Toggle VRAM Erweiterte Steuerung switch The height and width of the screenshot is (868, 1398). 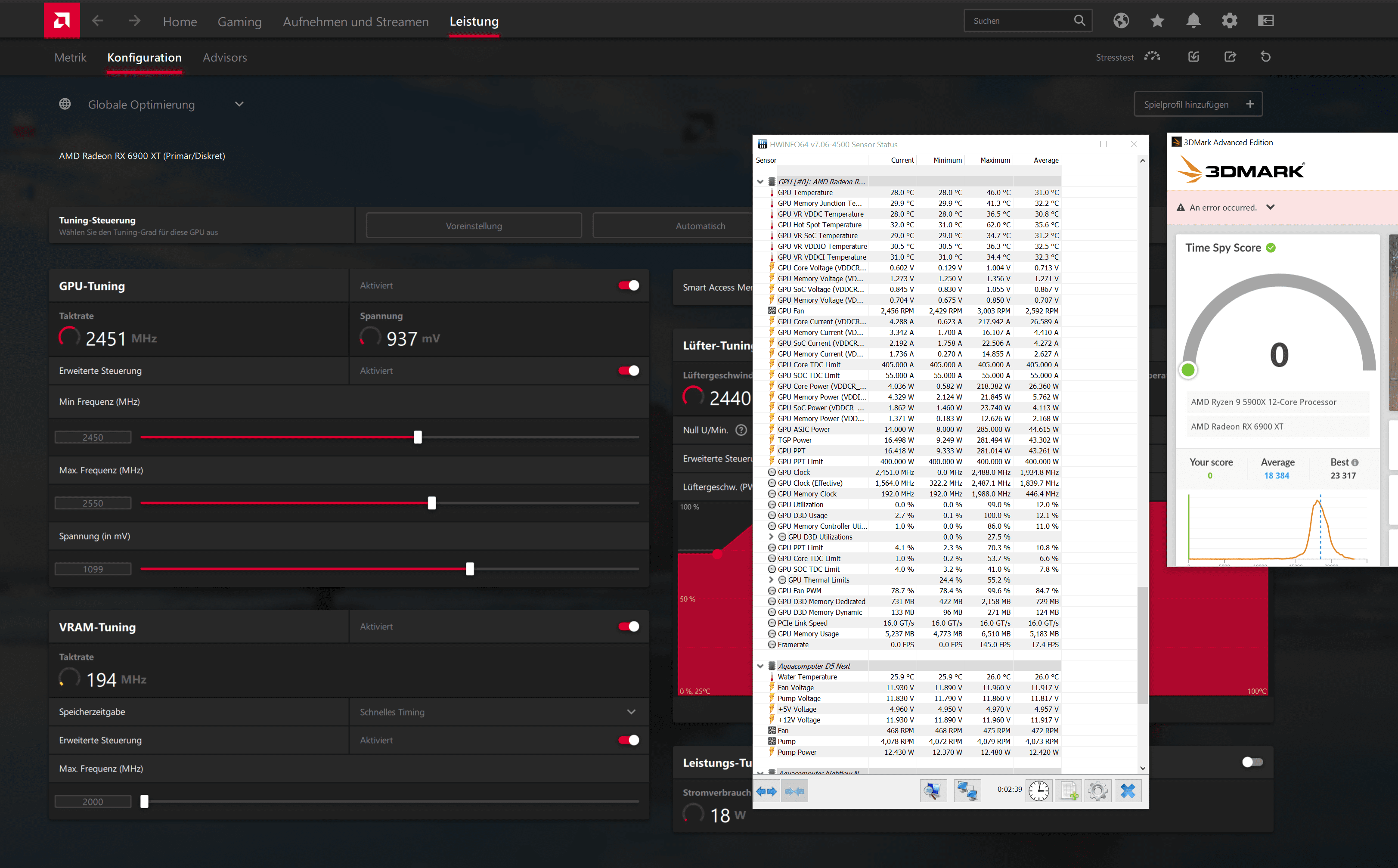[x=629, y=740]
